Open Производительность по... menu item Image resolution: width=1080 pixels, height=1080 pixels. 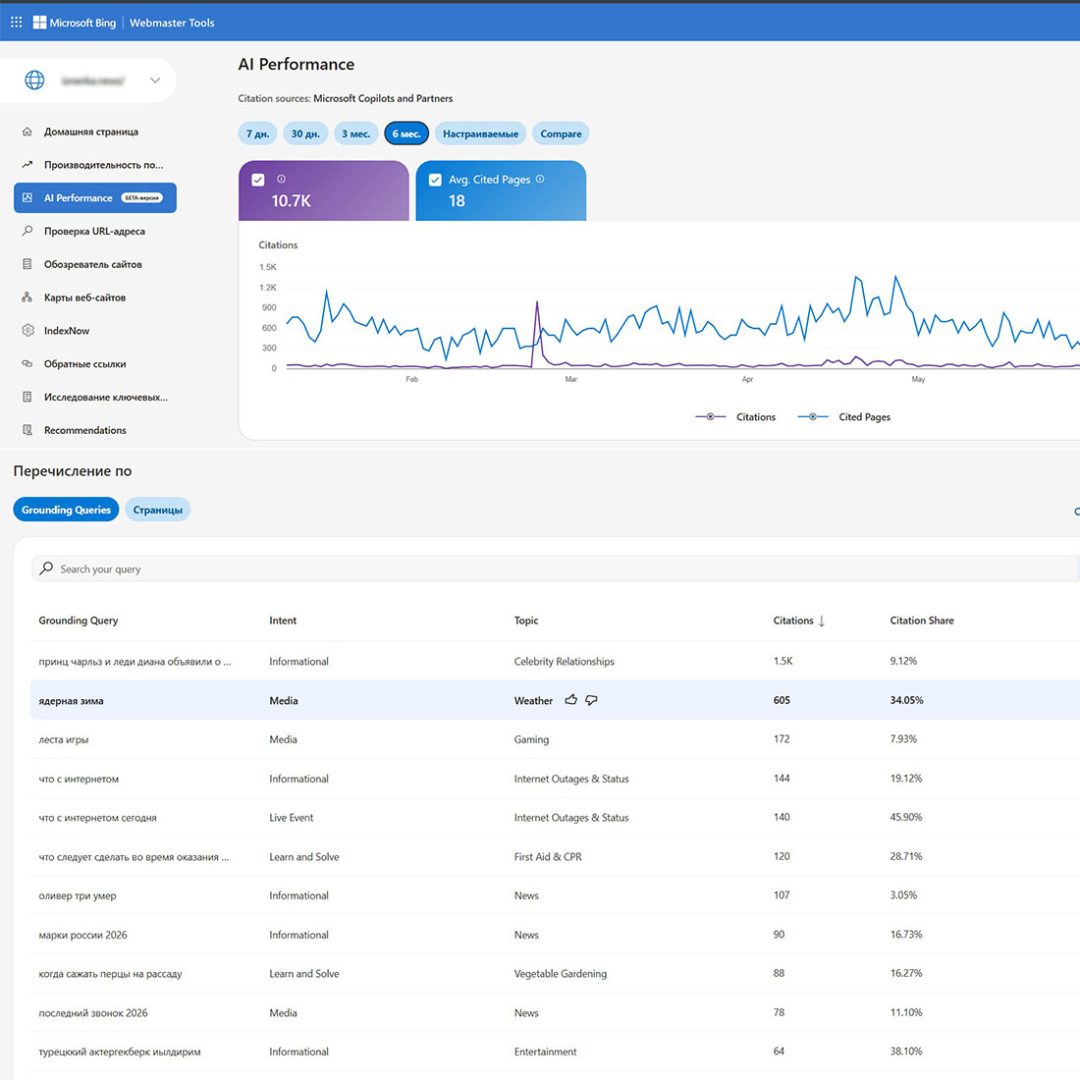point(103,165)
